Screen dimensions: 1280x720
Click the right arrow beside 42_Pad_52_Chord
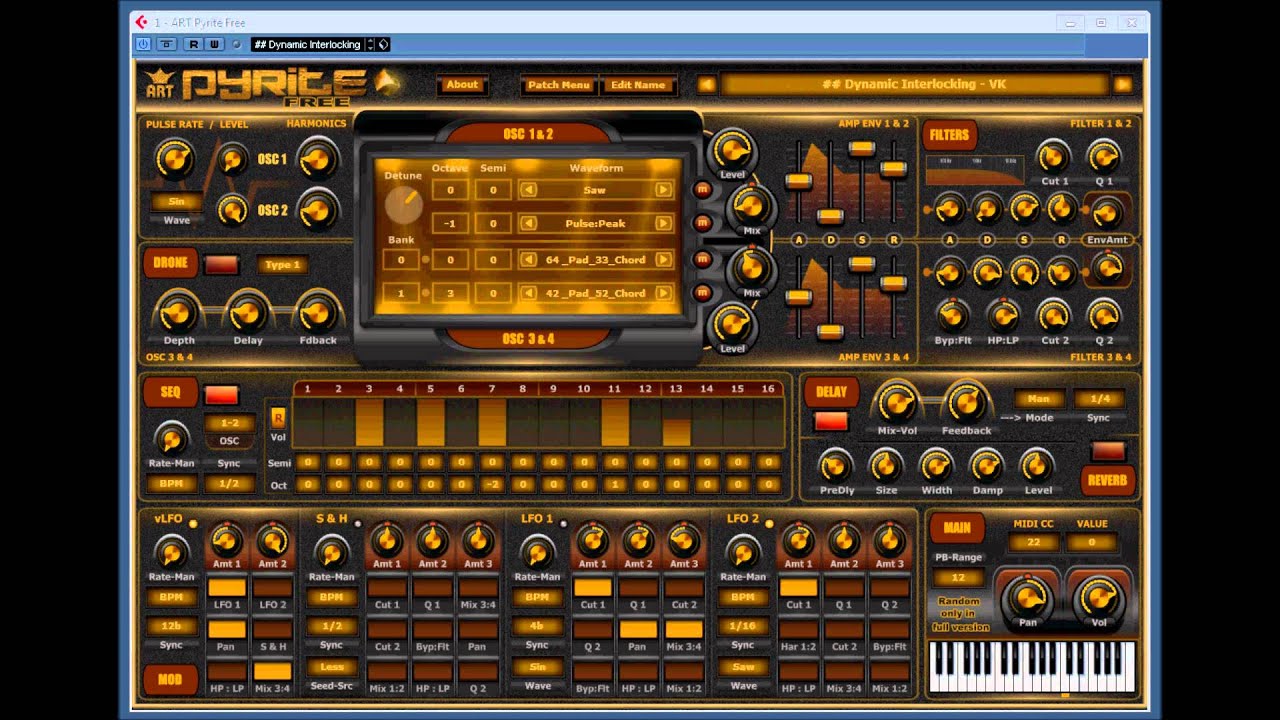tap(662, 293)
